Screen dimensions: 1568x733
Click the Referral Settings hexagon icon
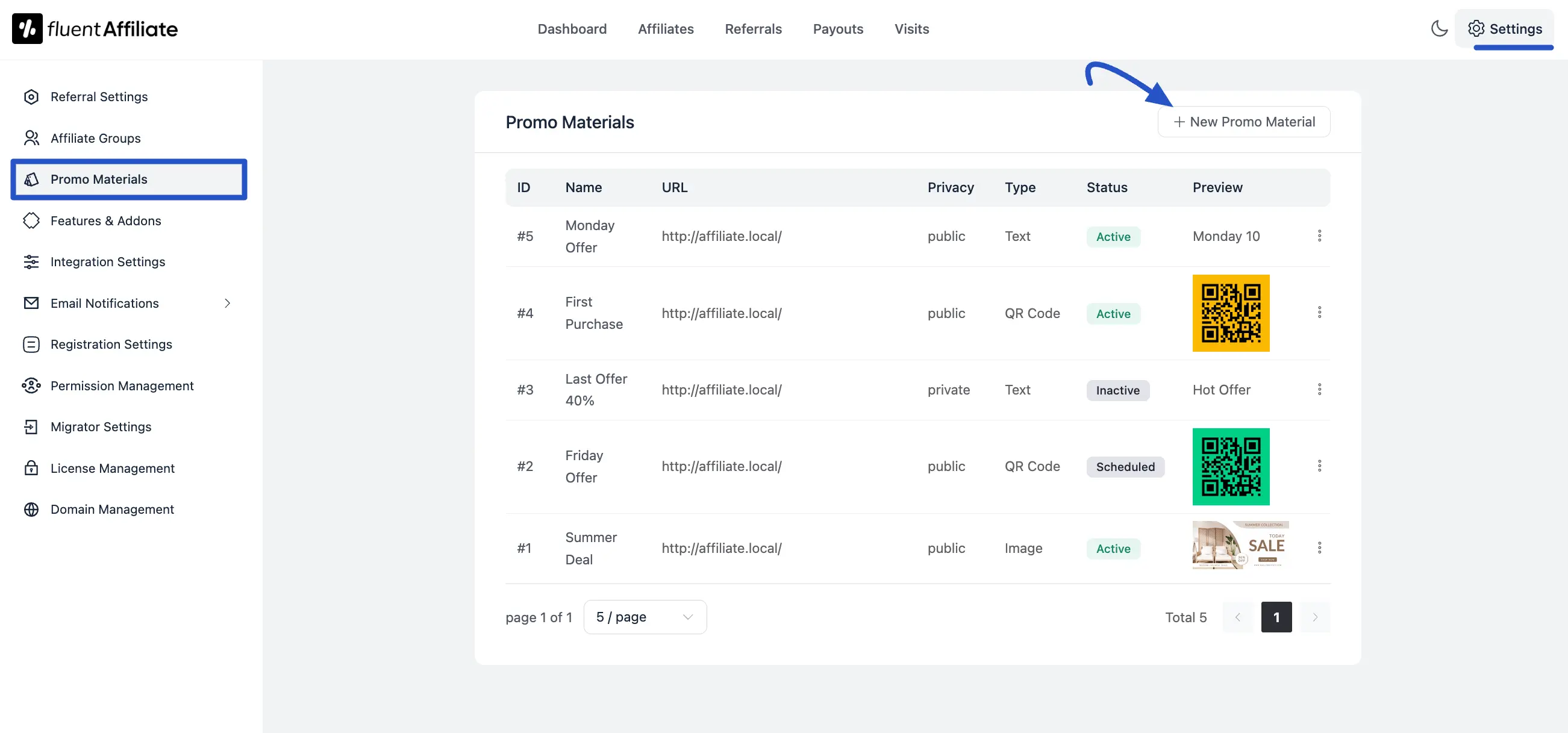tap(31, 97)
